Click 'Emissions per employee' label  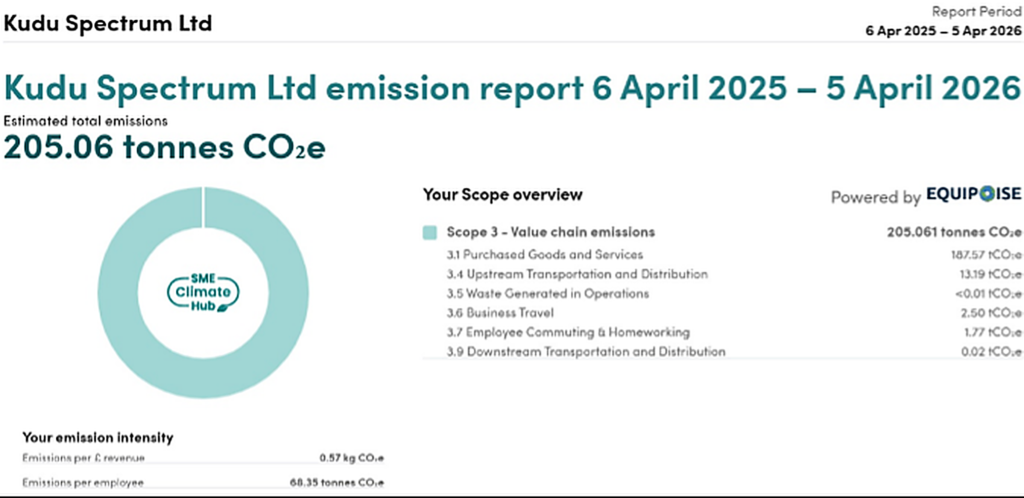click(83, 483)
